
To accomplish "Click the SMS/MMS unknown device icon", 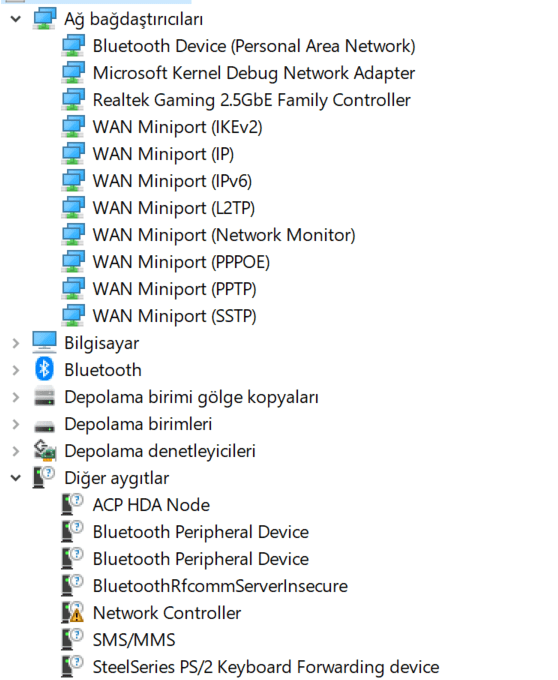I will tap(72, 639).
